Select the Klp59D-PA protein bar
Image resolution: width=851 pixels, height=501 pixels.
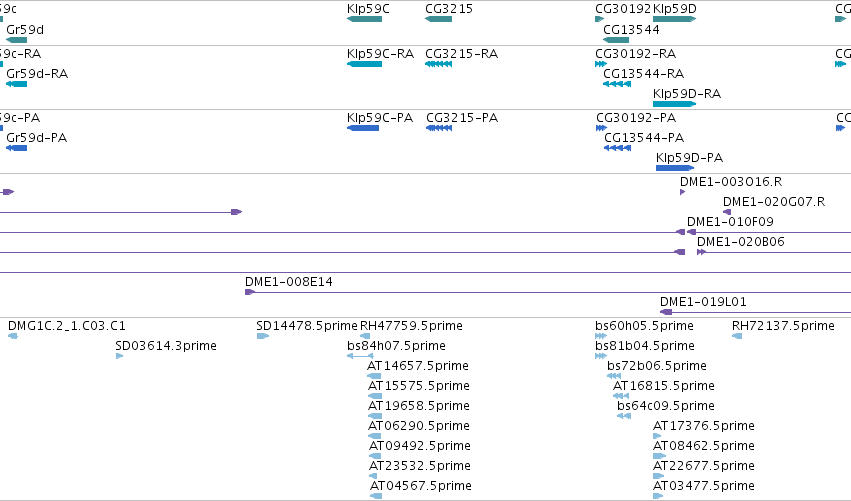(675, 168)
